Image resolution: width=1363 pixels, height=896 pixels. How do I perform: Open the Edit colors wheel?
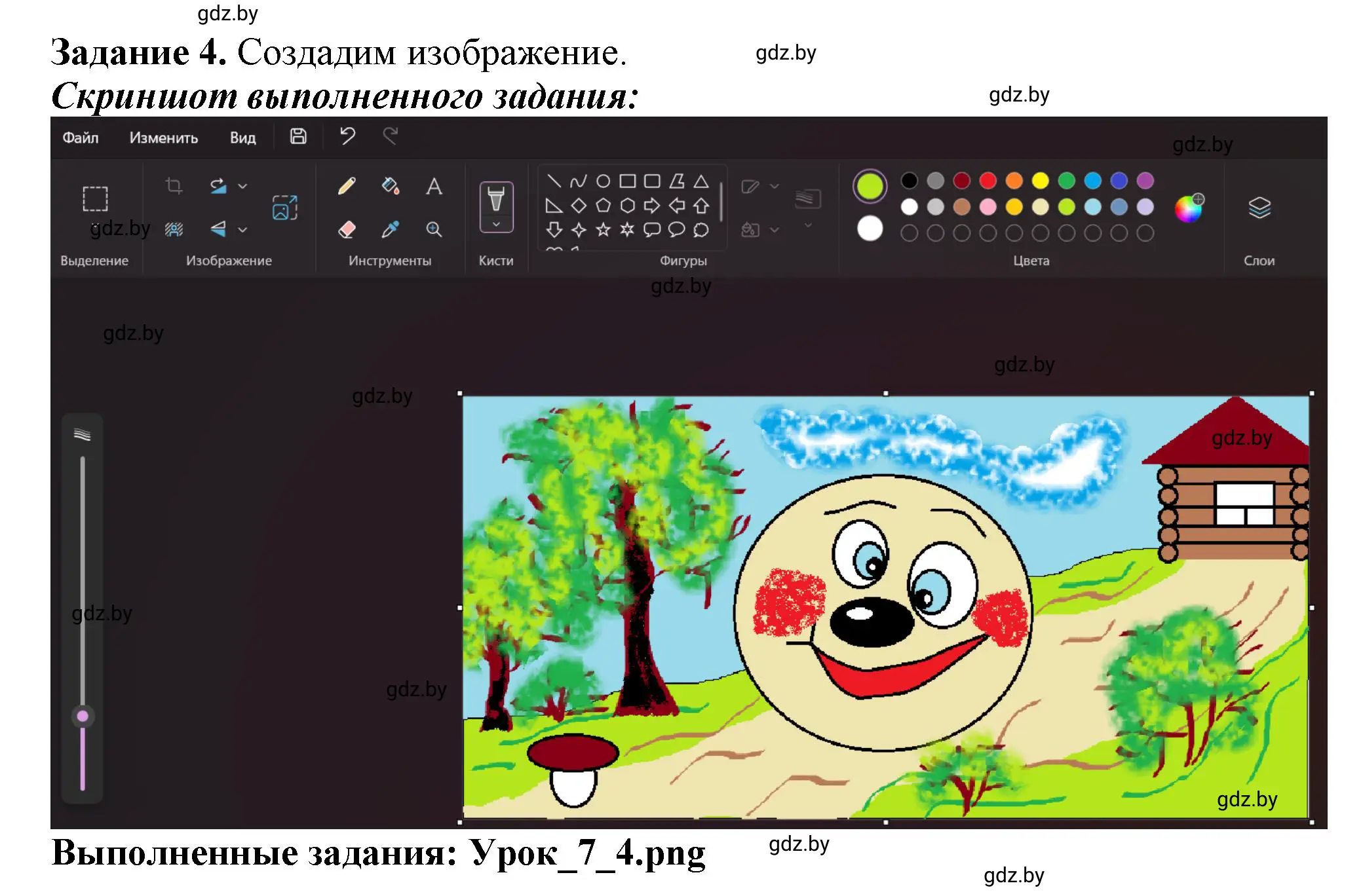tap(1189, 208)
